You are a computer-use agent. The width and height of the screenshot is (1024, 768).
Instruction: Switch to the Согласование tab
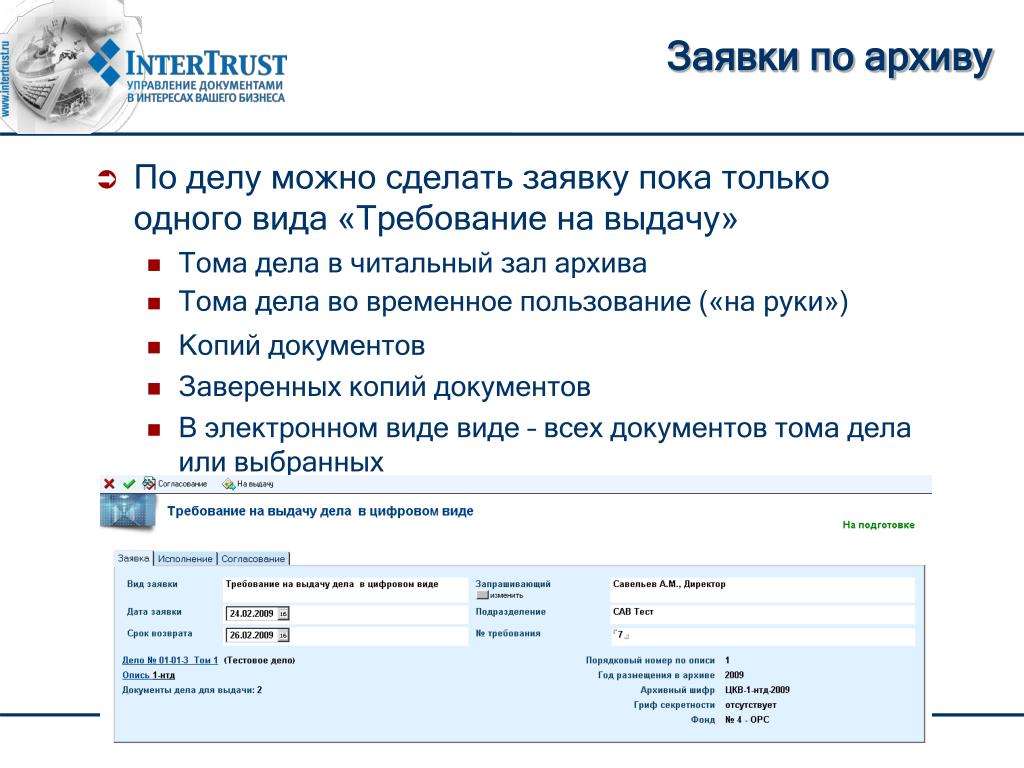[253, 559]
